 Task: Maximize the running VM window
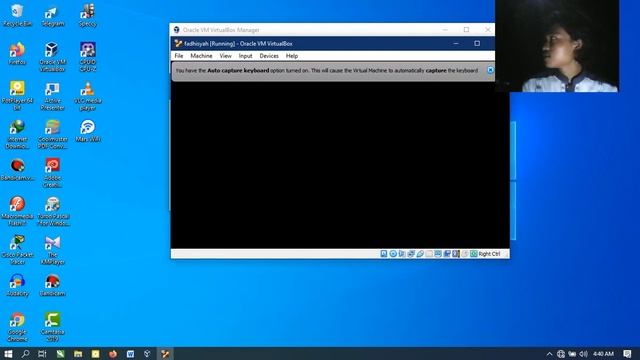click(477, 43)
